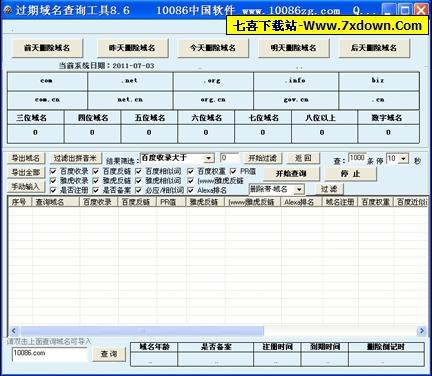Click the 查询 button beside the domain input
Viewport: 432px width, 376px height.
109,354
